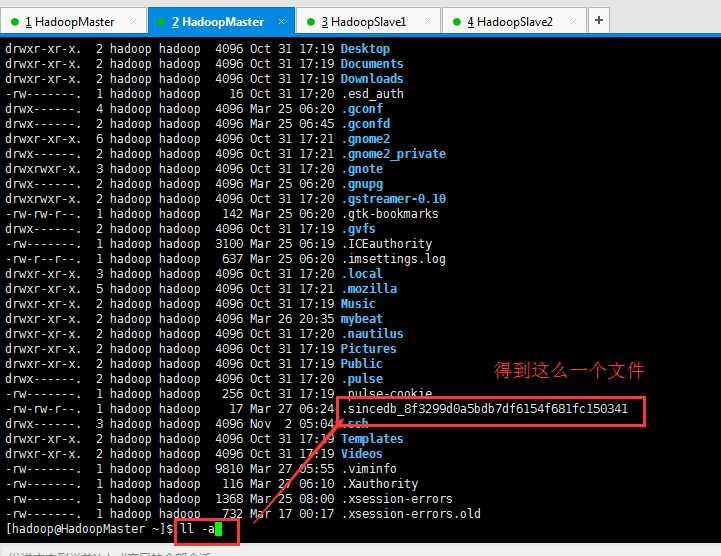Click the .esd_auth file name

click(372, 94)
